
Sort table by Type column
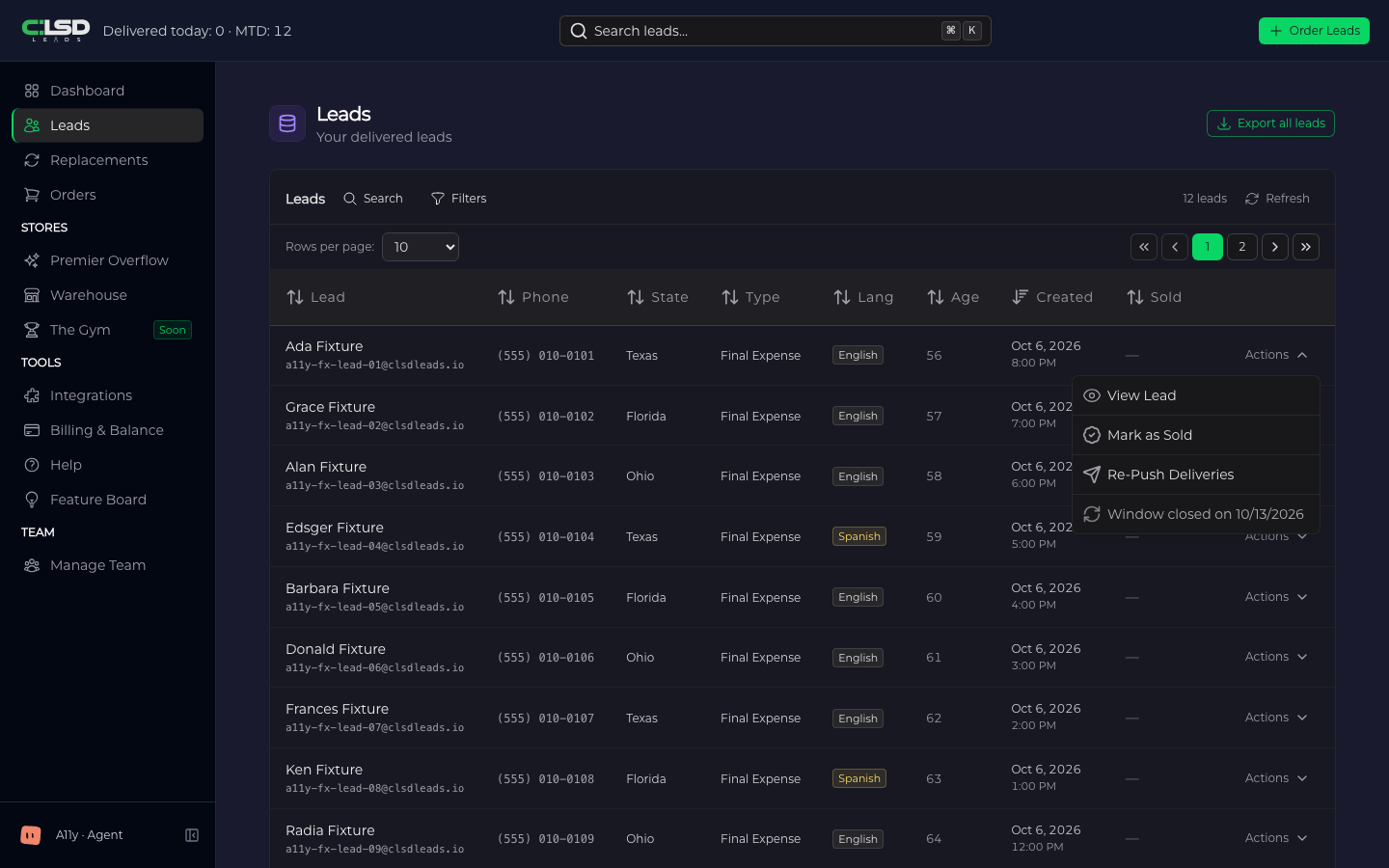pyautogui.click(x=750, y=297)
